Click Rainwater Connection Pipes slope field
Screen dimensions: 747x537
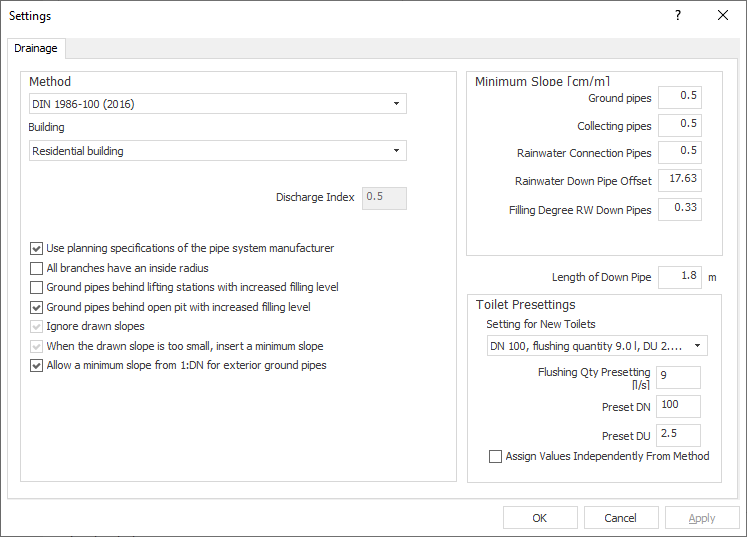[680, 152]
